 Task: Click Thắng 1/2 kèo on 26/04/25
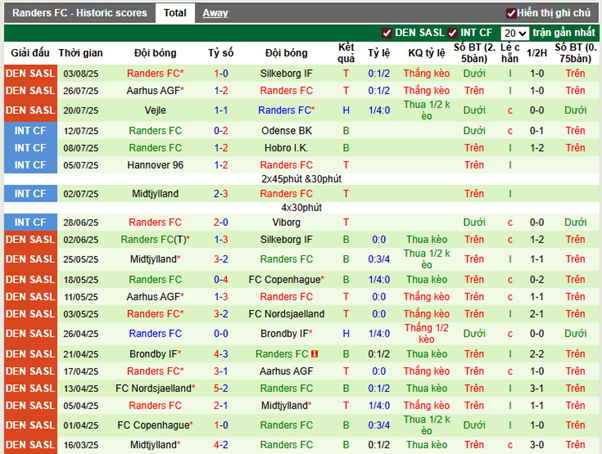(x=427, y=334)
